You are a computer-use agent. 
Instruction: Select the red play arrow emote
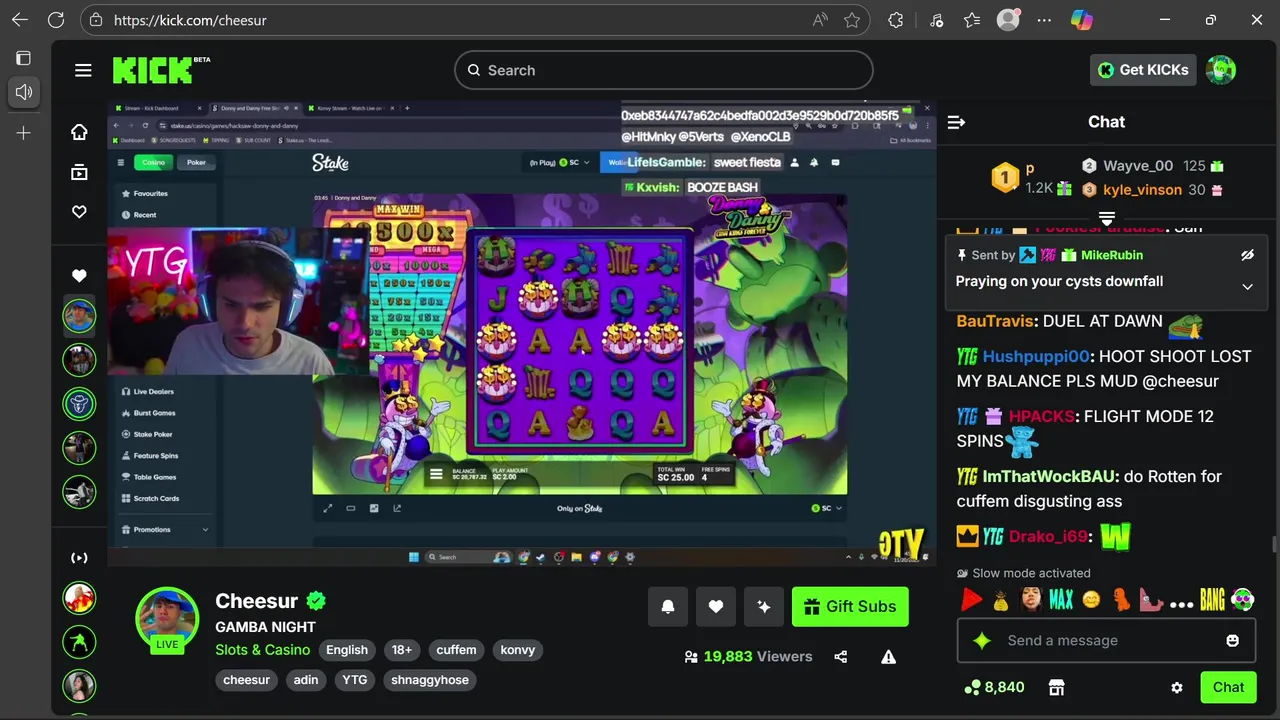[971, 600]
